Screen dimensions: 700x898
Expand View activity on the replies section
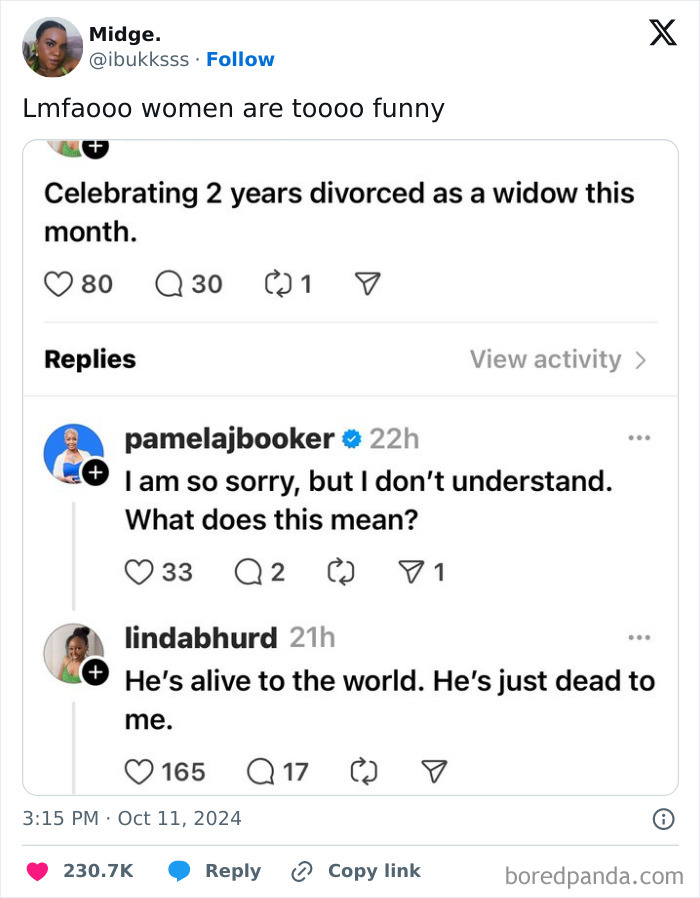[548, 359]
